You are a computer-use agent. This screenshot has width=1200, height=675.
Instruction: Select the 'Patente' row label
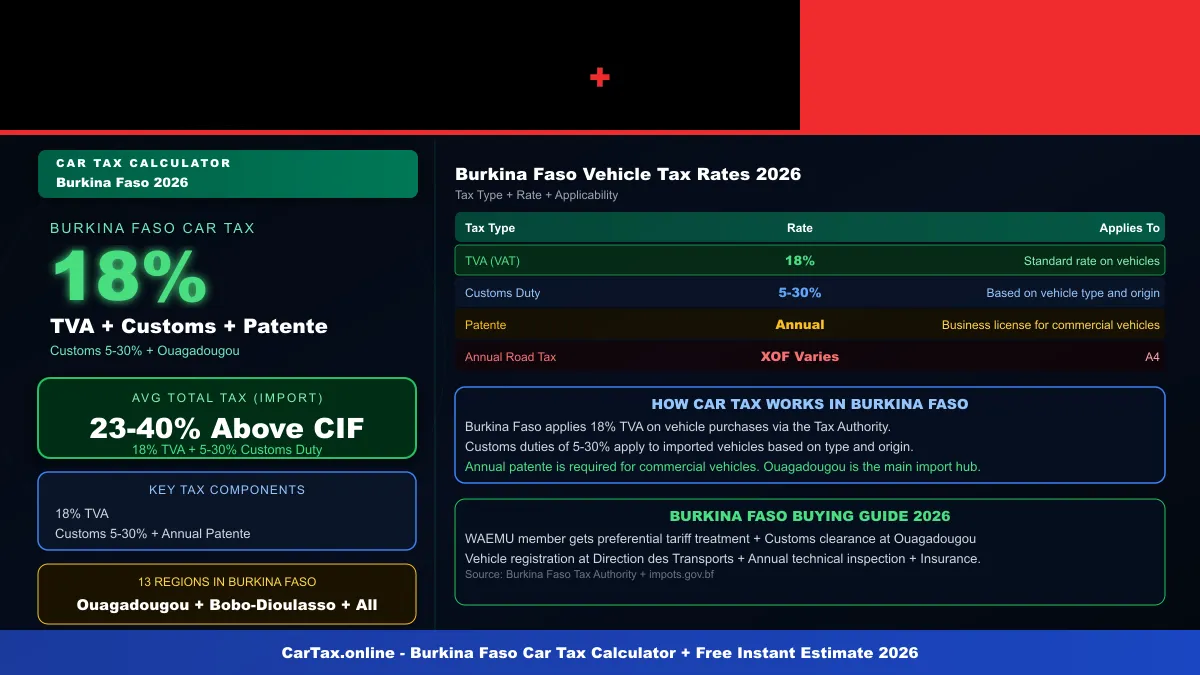[486, 325]
